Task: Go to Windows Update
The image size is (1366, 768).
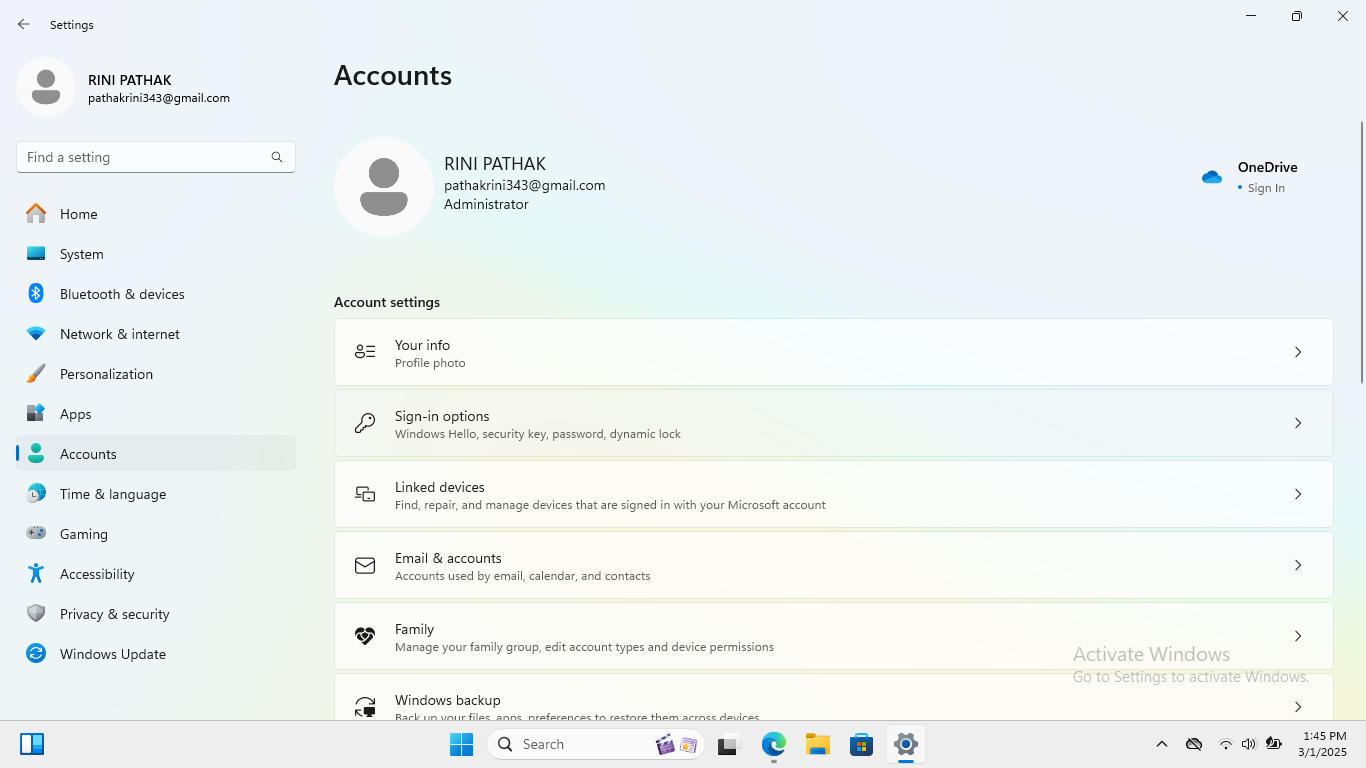Action: pyautogui.click(x=156, y=654)
